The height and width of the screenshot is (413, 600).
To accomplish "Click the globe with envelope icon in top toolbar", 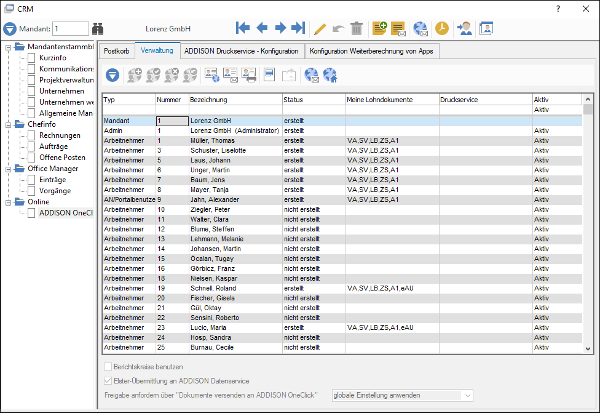I will pyautogui.click(x=421, y=29).
